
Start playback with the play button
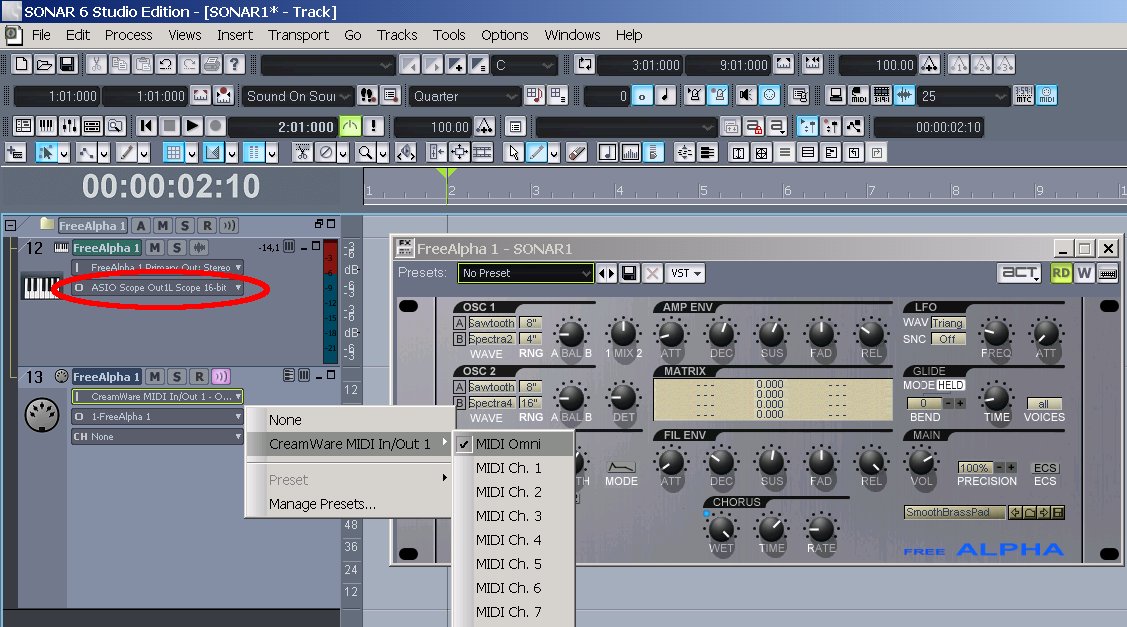tap(193, 127)
